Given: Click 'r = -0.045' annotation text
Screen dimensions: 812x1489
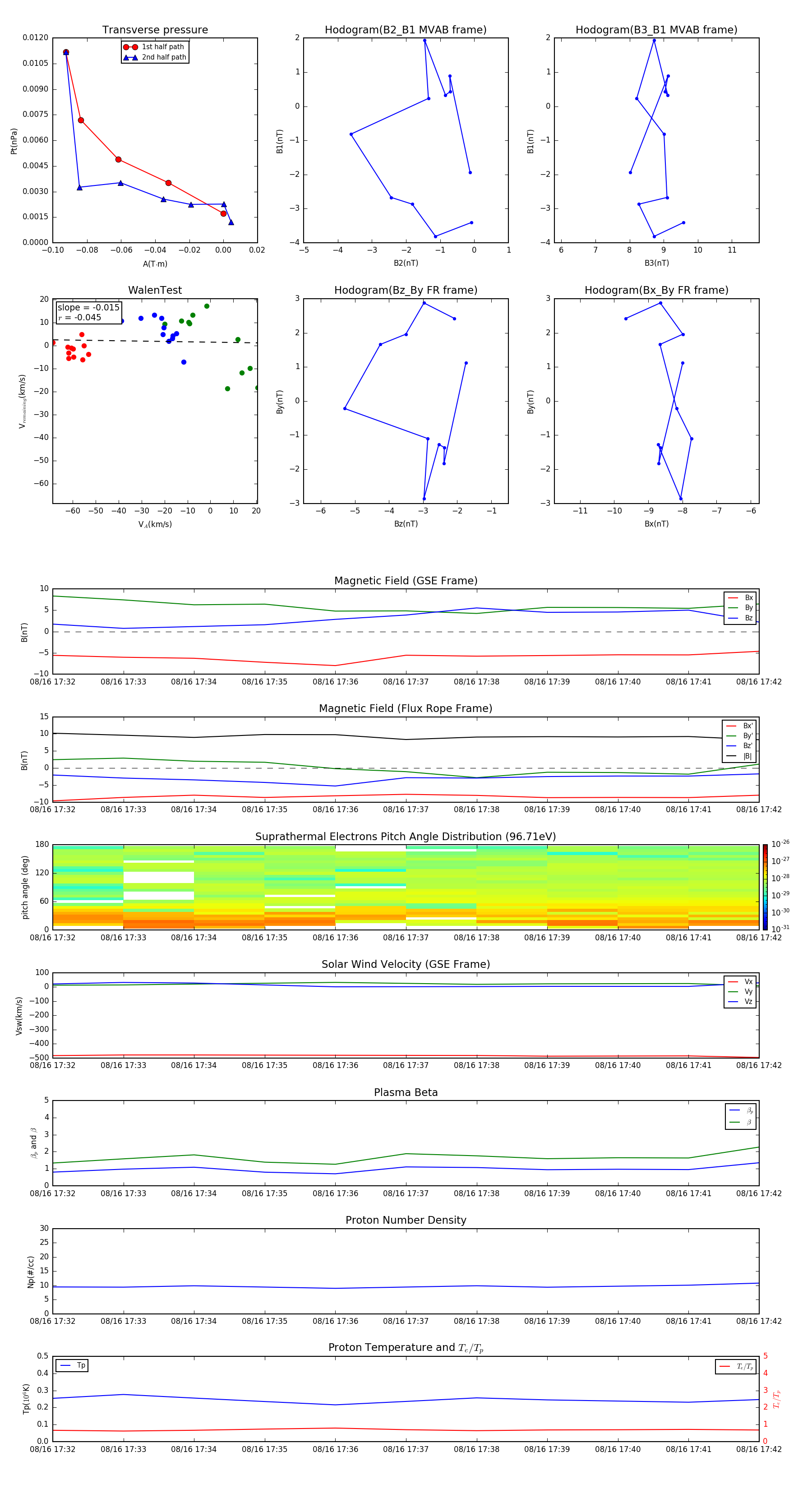Looking at the screenshot, I should pos(80,317).
